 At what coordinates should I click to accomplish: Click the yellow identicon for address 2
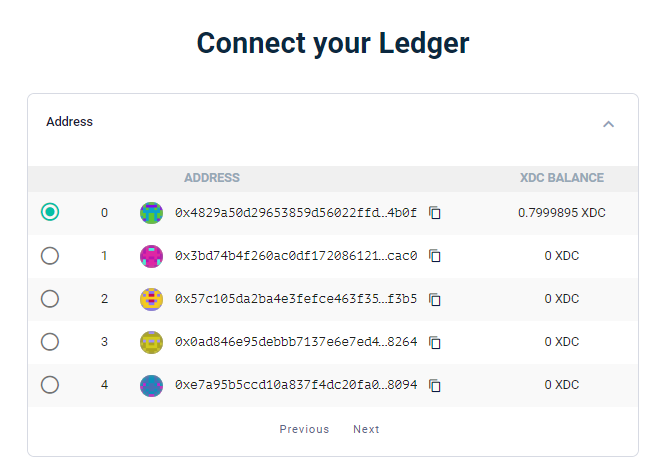click(x=151, y=299)
